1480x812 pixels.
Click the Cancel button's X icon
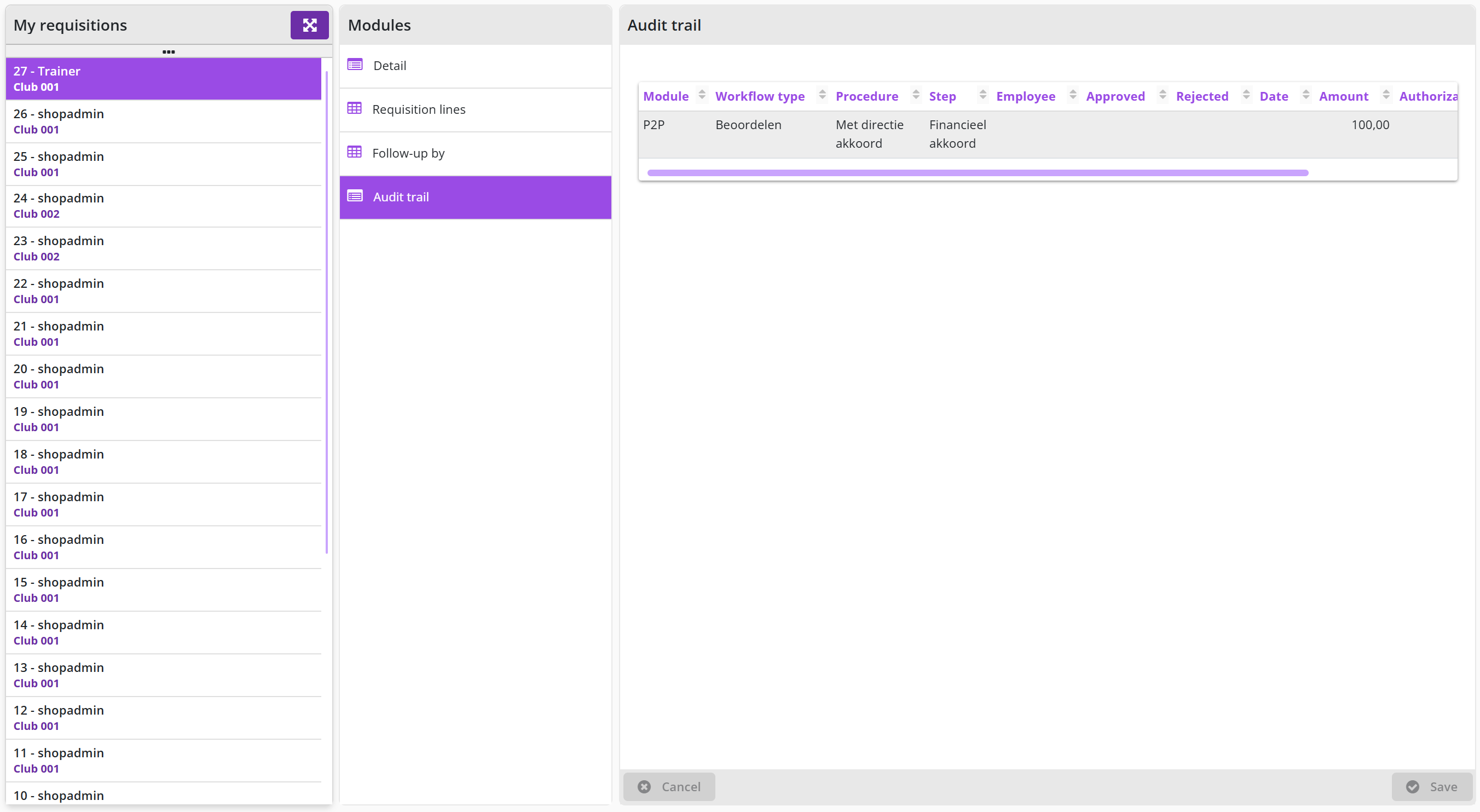(644, 787)
